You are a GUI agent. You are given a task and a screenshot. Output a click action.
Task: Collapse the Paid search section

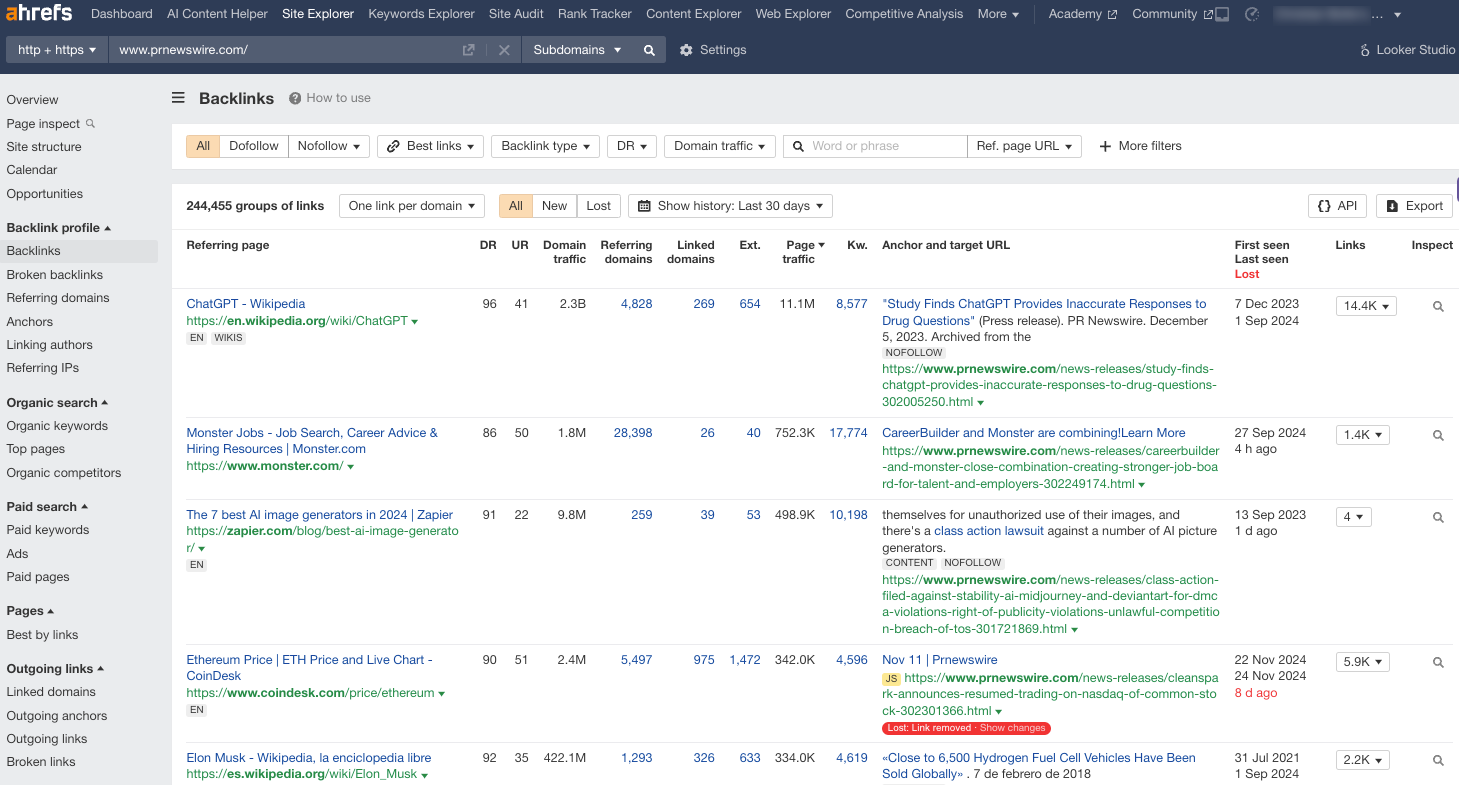[47, 507]
